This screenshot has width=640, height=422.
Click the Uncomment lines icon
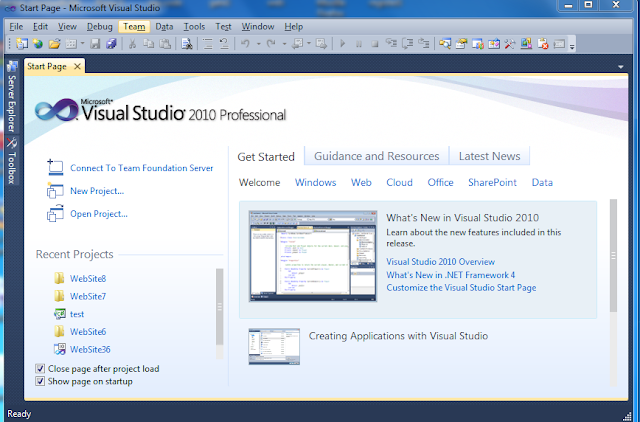[x=224, y=44]
